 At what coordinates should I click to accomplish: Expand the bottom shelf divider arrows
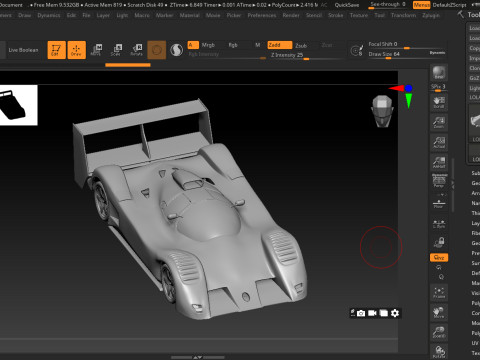pyautogui.click(x=198, y=357)
